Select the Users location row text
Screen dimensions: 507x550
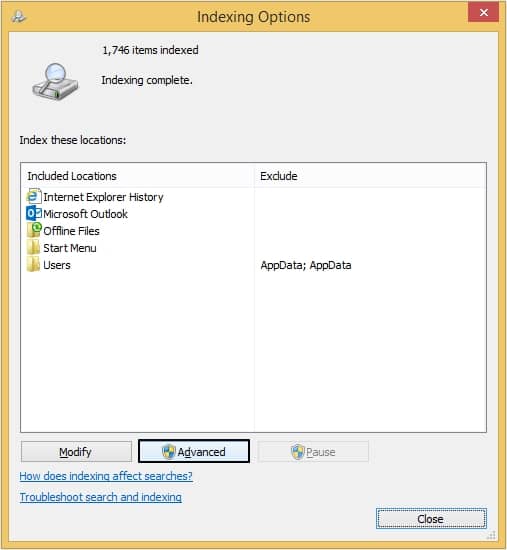[x=57, y=265]
